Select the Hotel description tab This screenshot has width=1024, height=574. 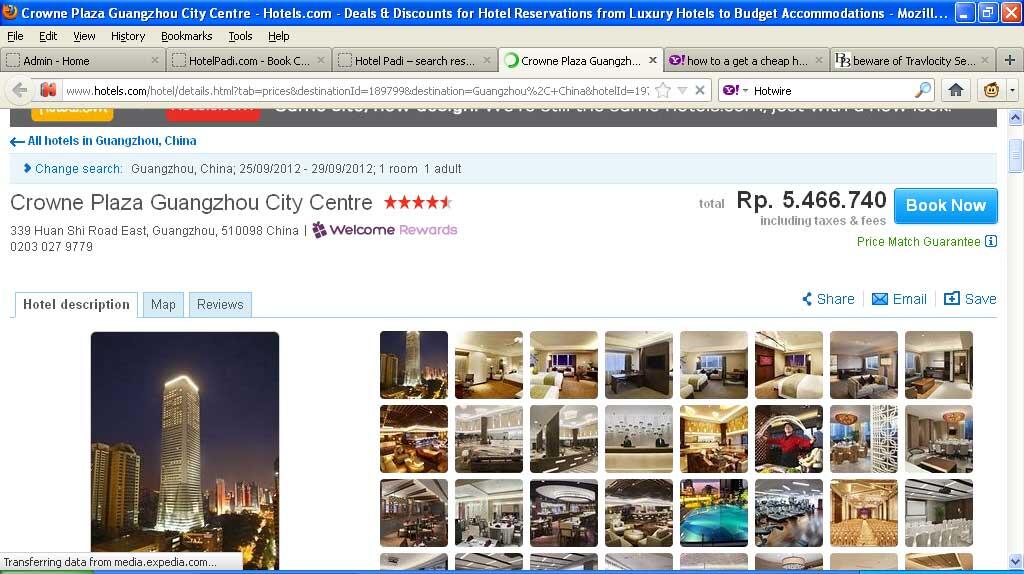(76, 304)
